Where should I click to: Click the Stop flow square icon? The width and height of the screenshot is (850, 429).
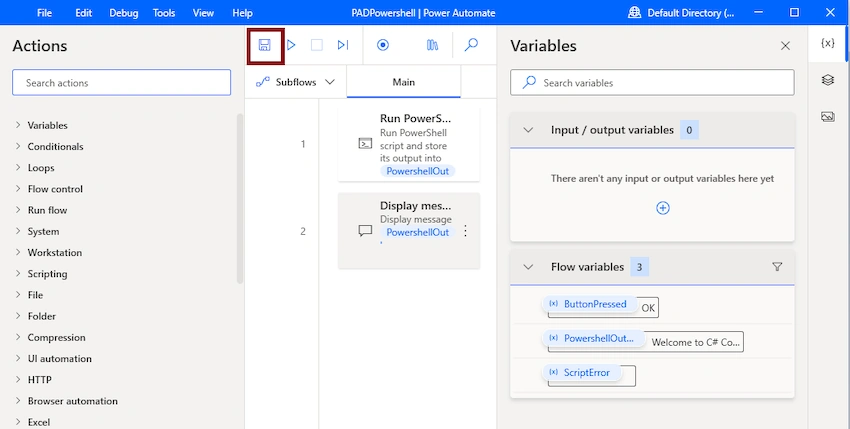[317, 45]
